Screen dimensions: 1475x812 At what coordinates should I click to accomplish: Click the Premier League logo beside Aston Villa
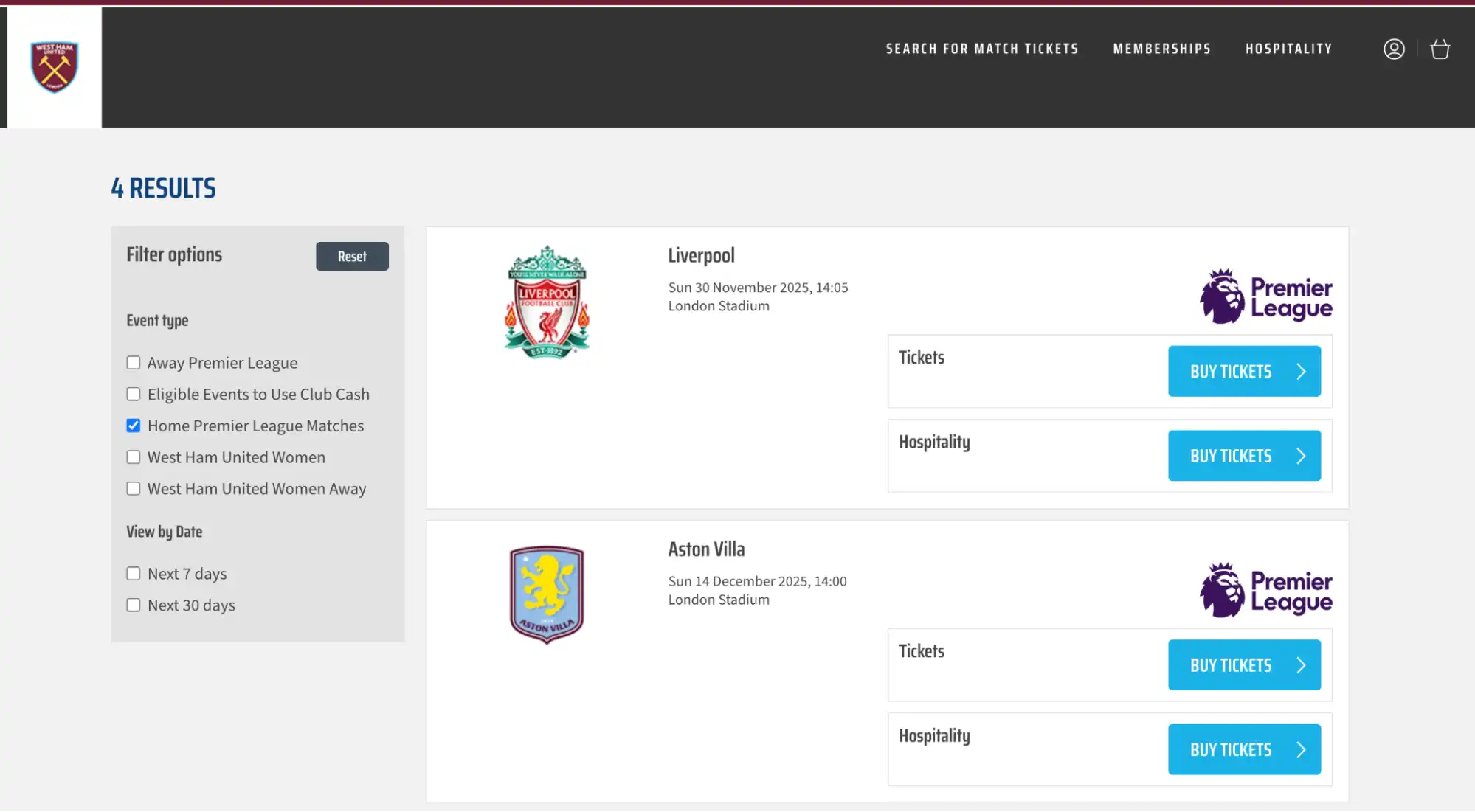[x=1265, y=590]
